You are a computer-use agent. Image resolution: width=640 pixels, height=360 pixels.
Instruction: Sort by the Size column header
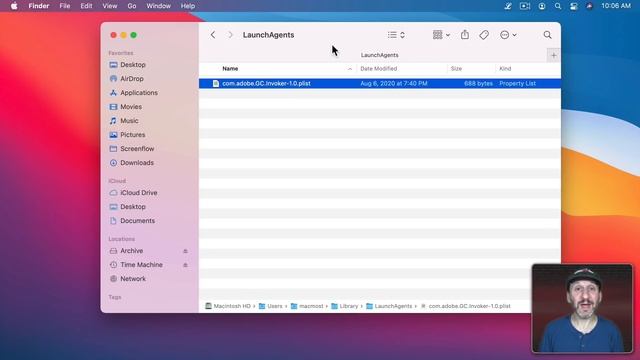tap(456, 69)
